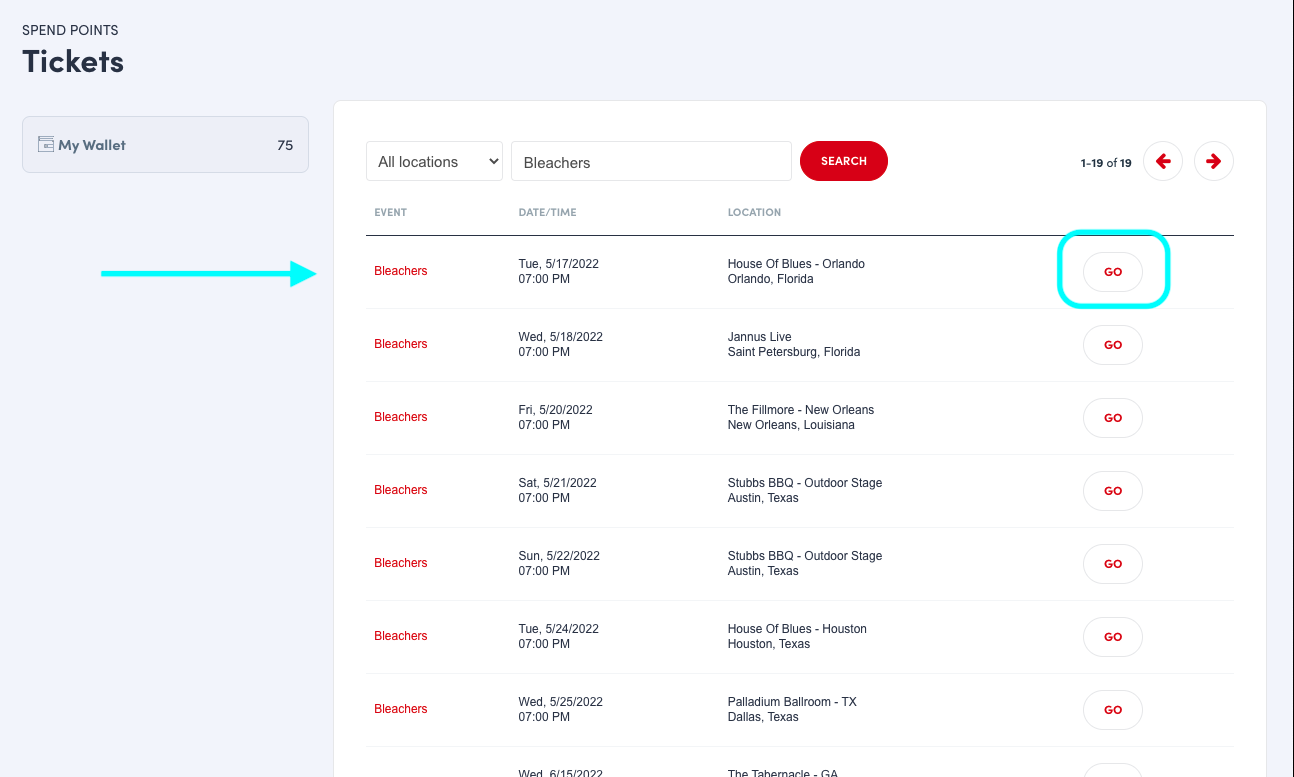Viewport: 1294px width, 777px height.
Task: Click the Bleachers search input field
Action: pyautogui.click(x=651, y=162)
